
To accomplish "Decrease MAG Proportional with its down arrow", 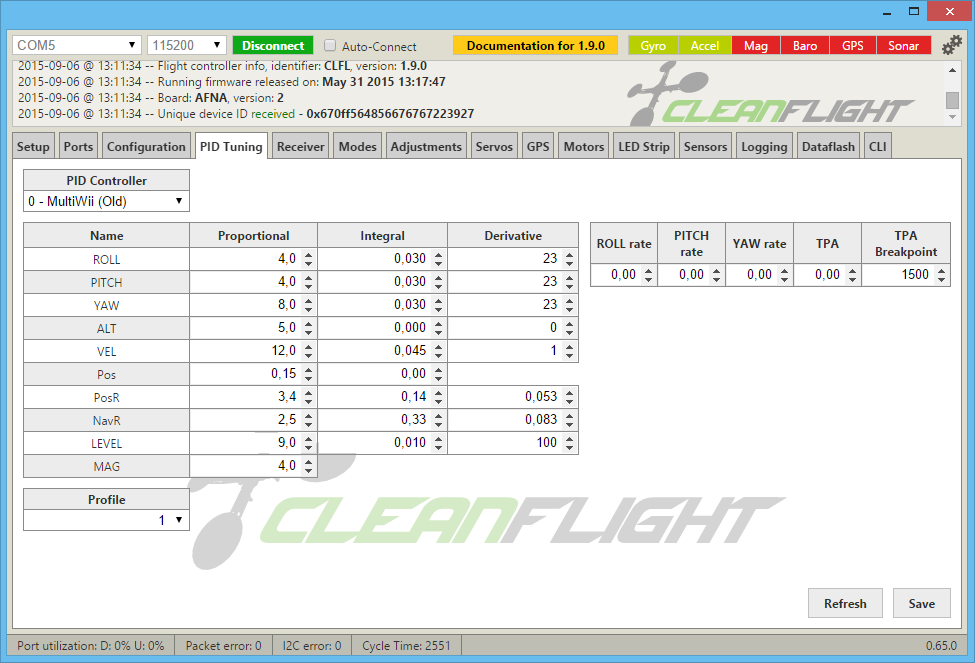I will click(308, 470).
